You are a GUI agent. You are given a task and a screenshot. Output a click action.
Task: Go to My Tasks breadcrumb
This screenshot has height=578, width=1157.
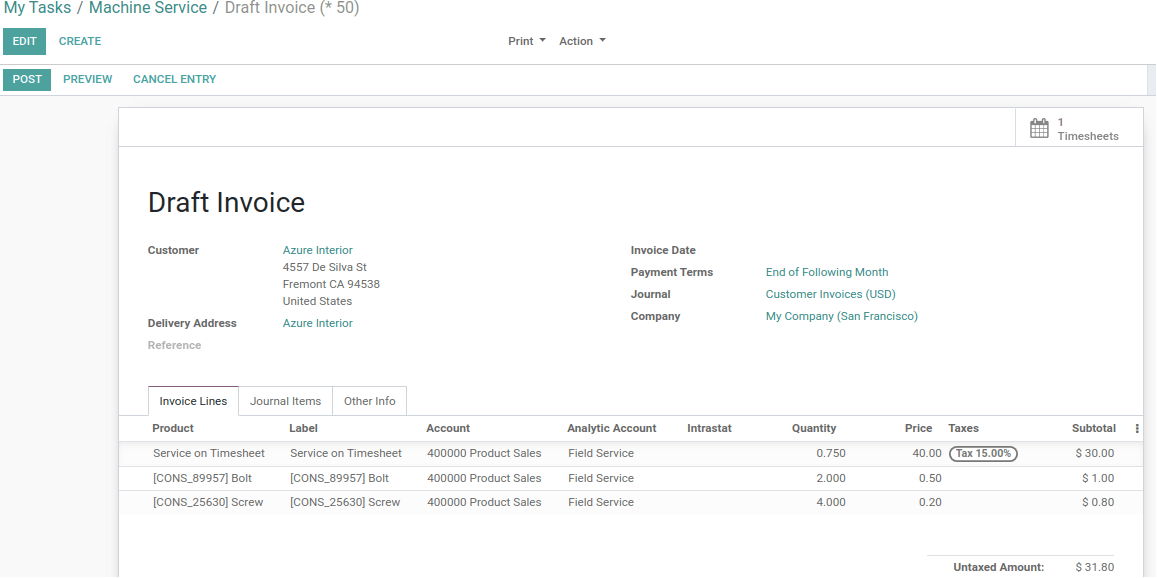click(x=38, y=8)
